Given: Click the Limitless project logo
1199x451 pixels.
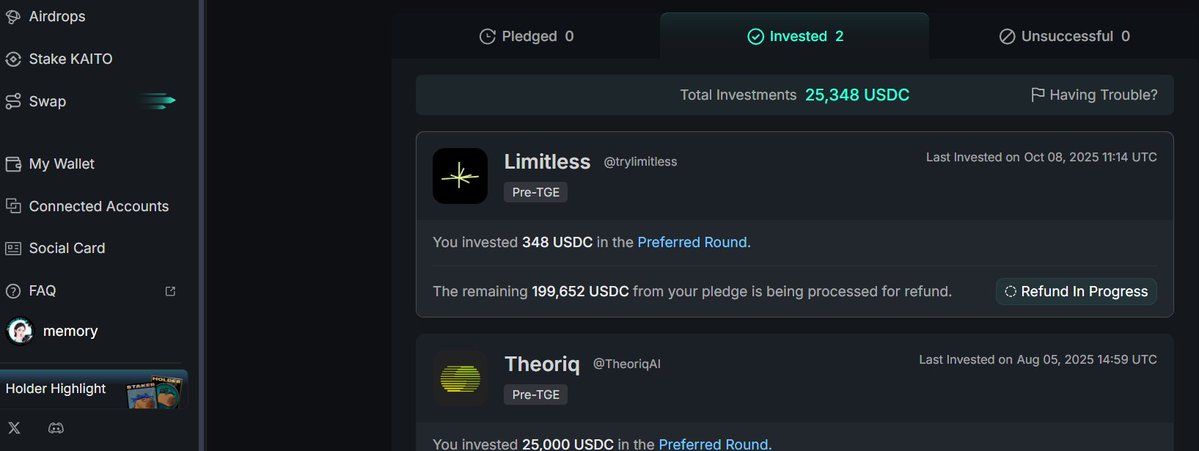Looking at the screenshot, I should 460,176.
